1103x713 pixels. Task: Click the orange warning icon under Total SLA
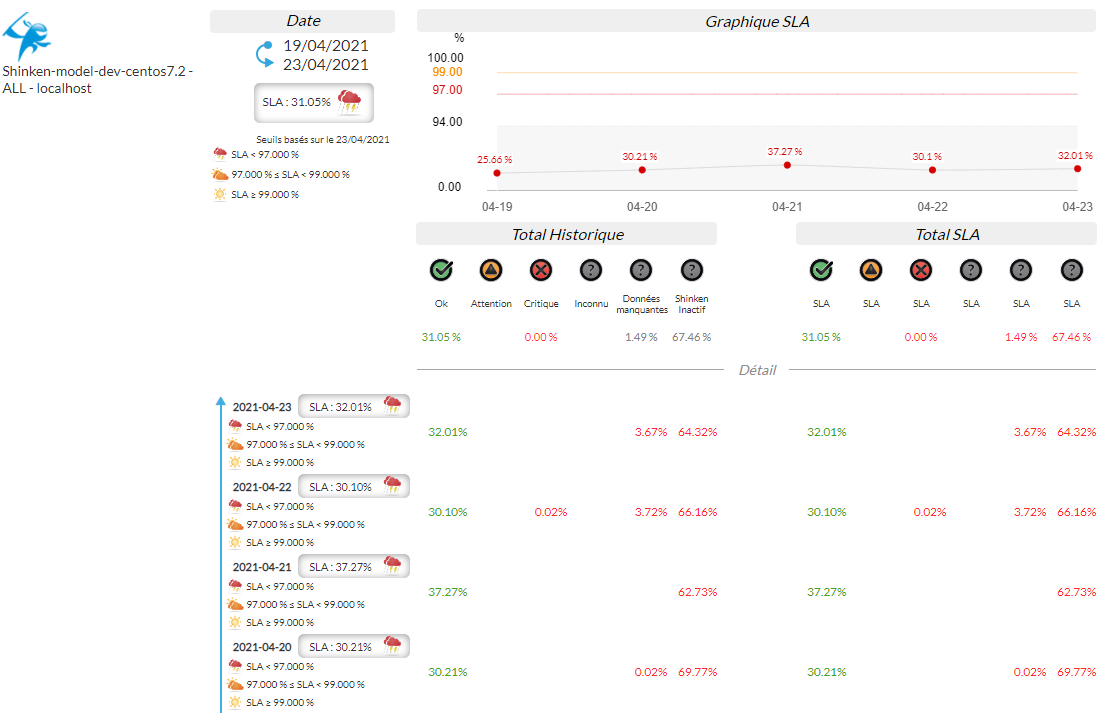(x=871, y=270)
